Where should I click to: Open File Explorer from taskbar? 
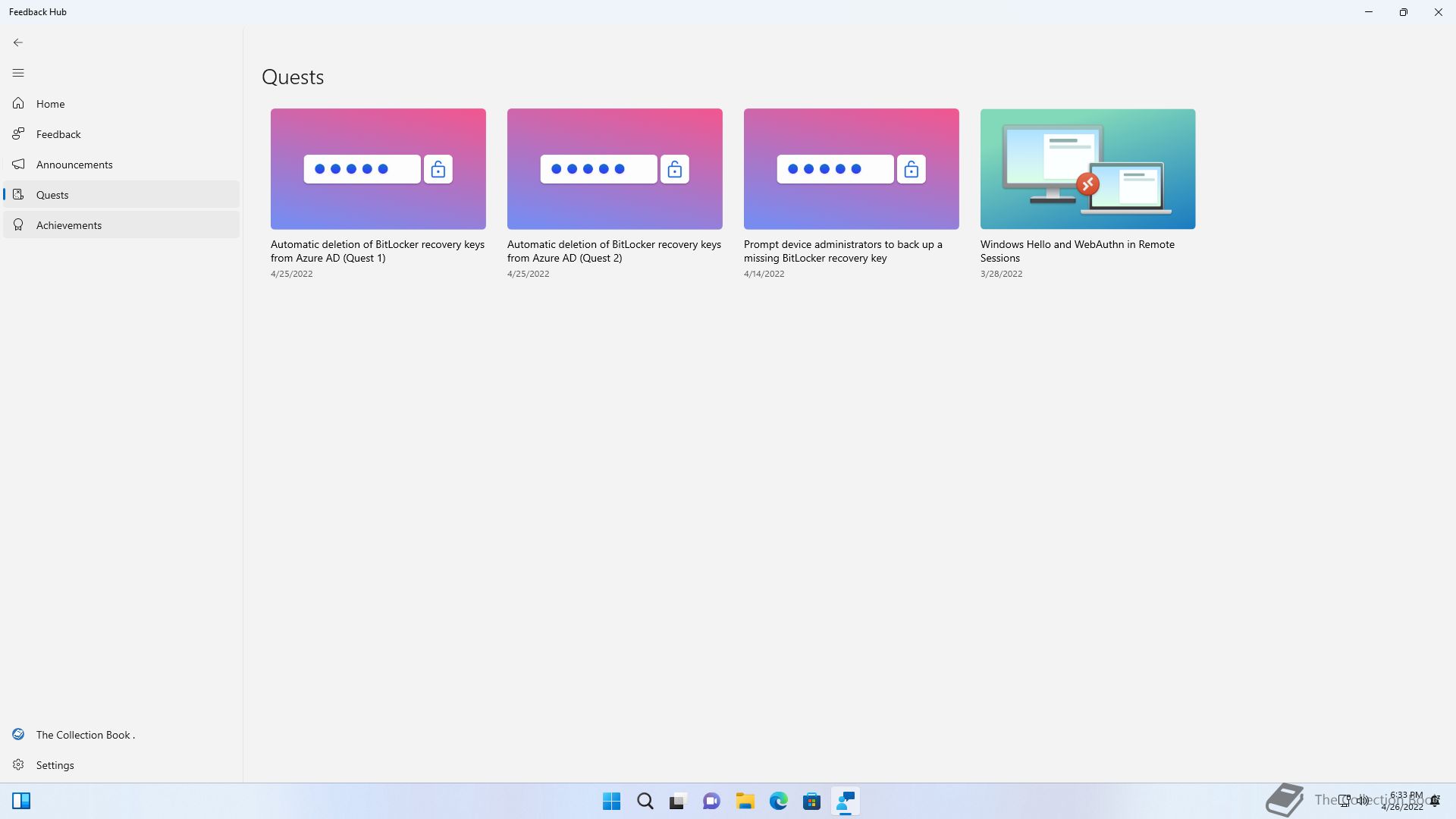tap(745, 802)
